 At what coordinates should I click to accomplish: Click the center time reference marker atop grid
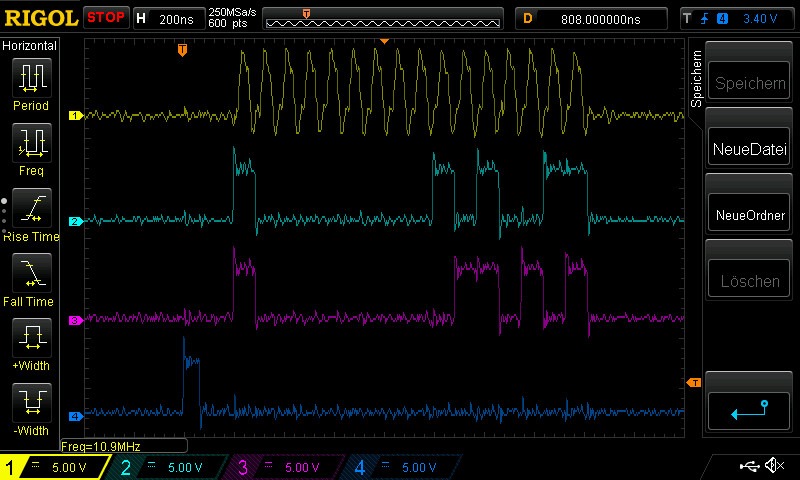(x=385, y=41)
